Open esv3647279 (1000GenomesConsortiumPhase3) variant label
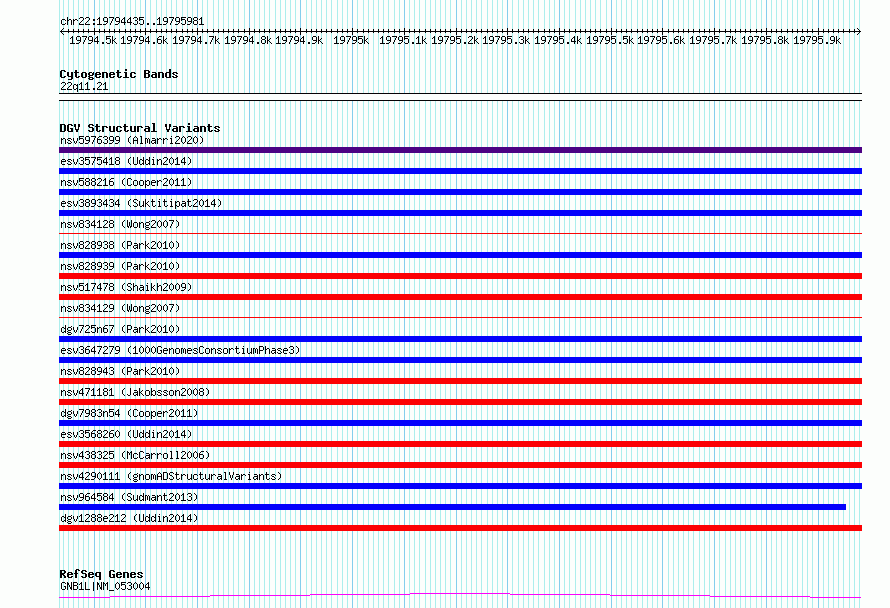Viewport: 890px width, 608px height. point(180,350)
